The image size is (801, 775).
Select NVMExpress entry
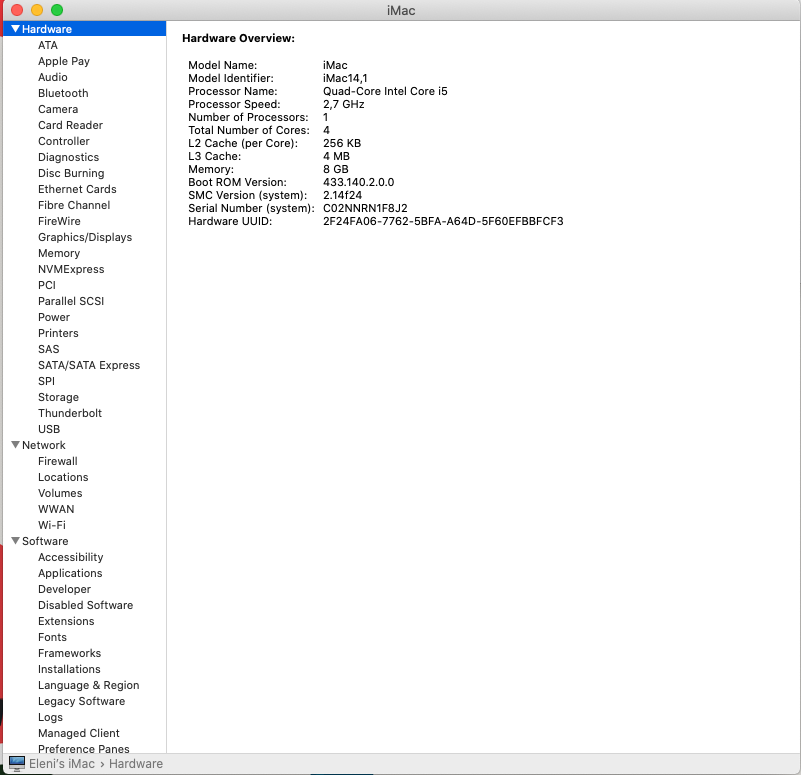[71, 269]
